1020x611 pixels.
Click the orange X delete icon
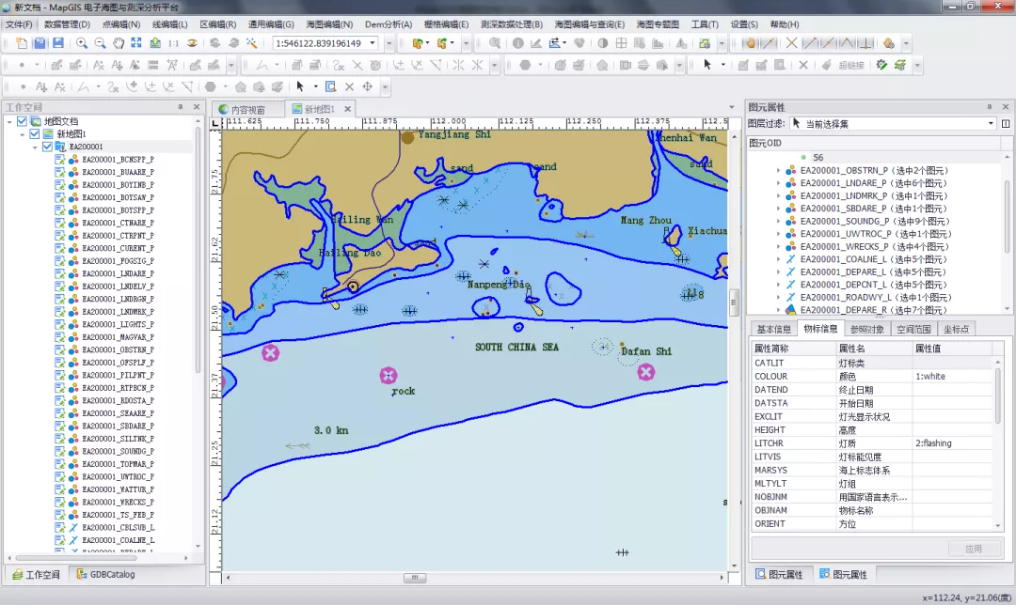[792, 44]
